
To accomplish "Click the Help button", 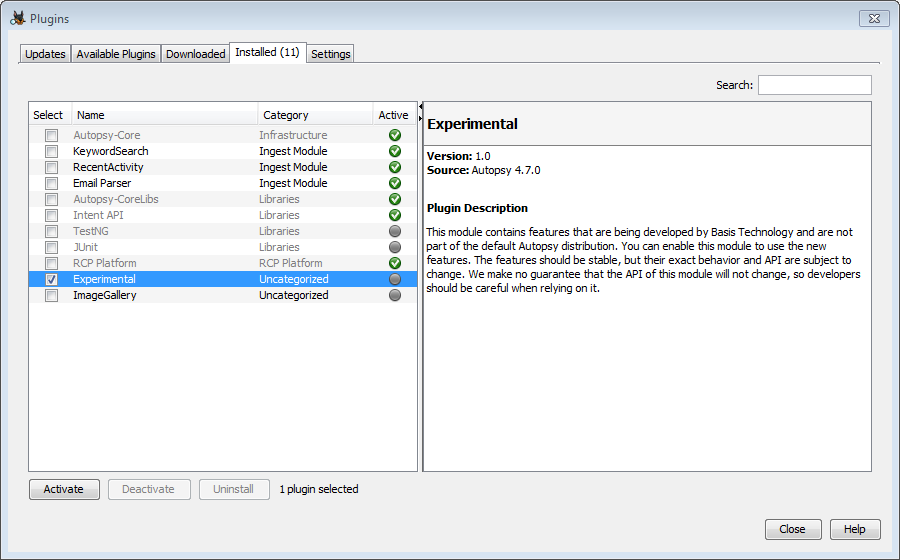I will tap(854, 529).
